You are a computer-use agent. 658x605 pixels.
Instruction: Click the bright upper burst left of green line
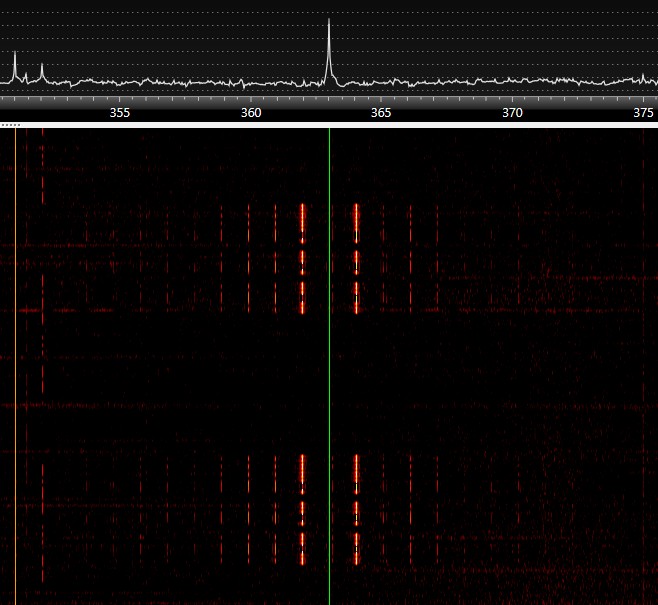[x=302, y=260]
